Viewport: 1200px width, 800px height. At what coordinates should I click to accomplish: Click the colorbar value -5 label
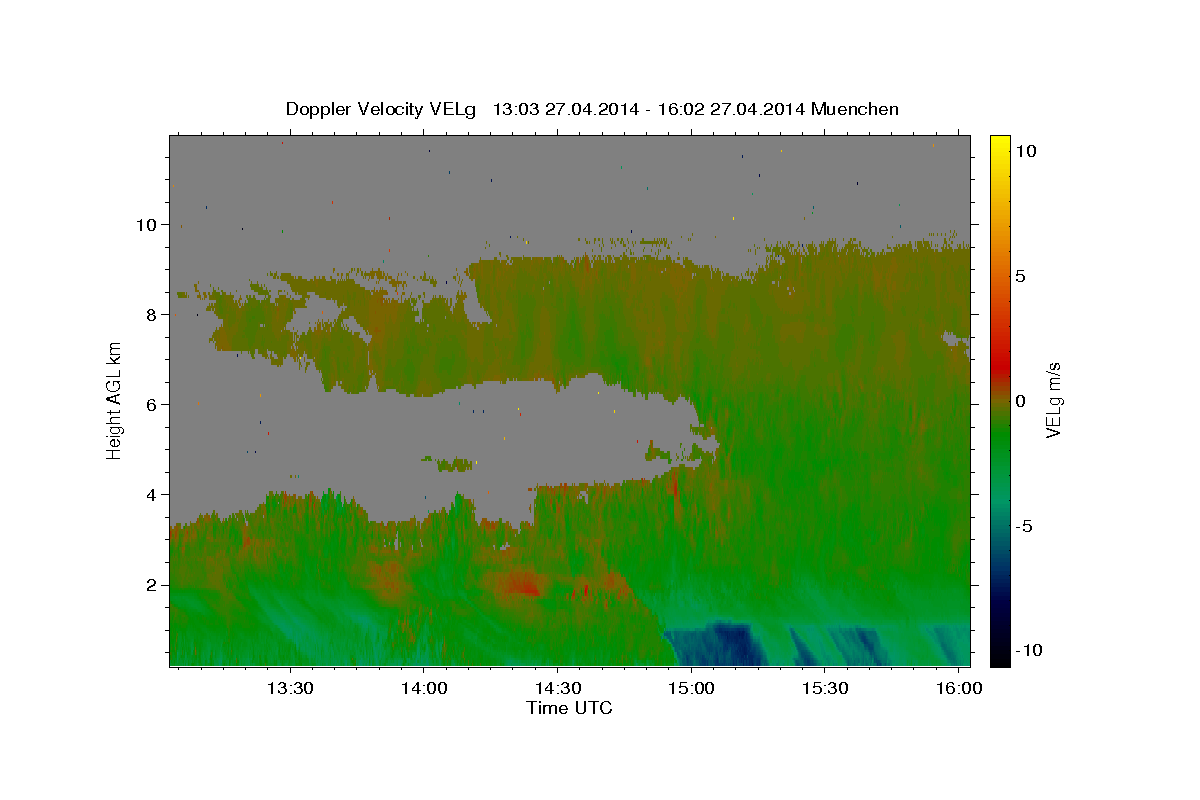[1023, 526]
